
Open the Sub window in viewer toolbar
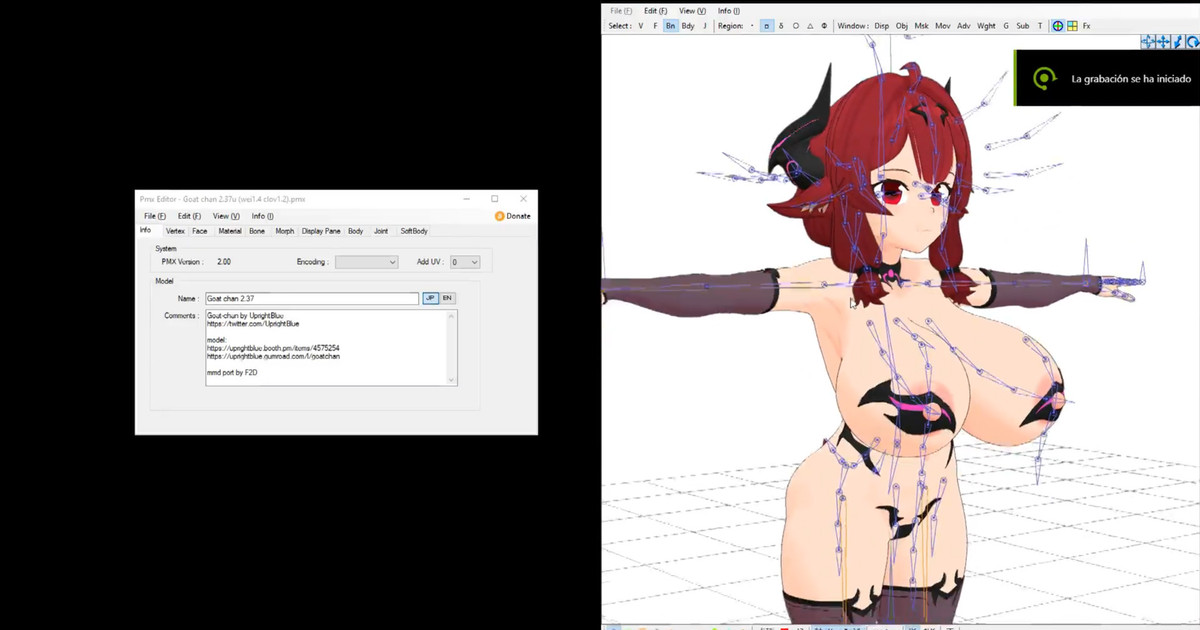(1023, 26)
